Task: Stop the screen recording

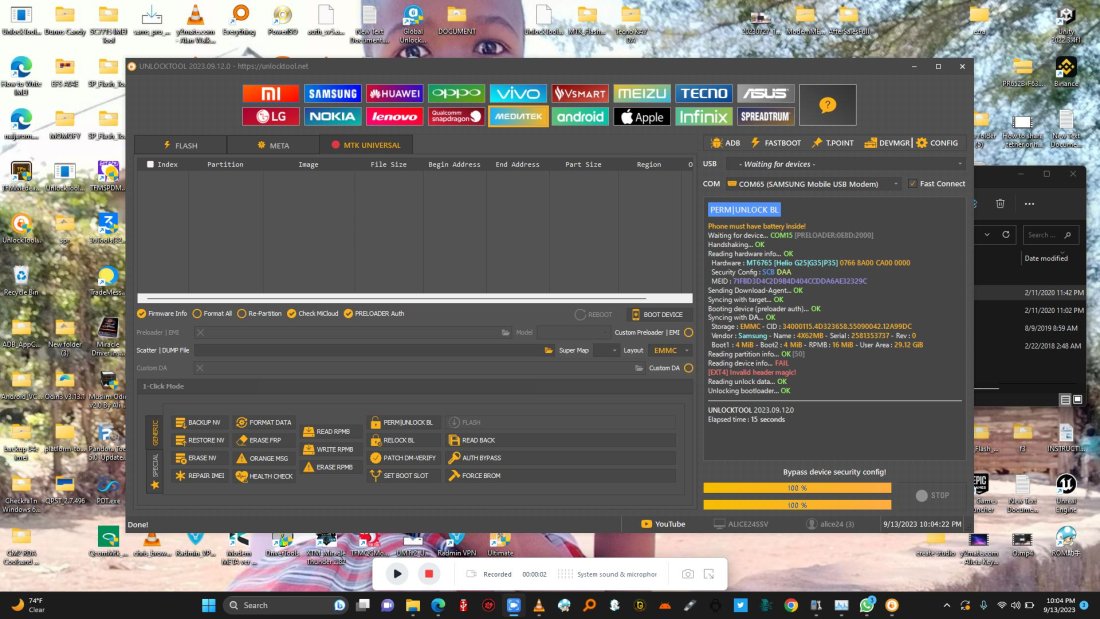Action: pyautogui.click(x=429, y=574)
